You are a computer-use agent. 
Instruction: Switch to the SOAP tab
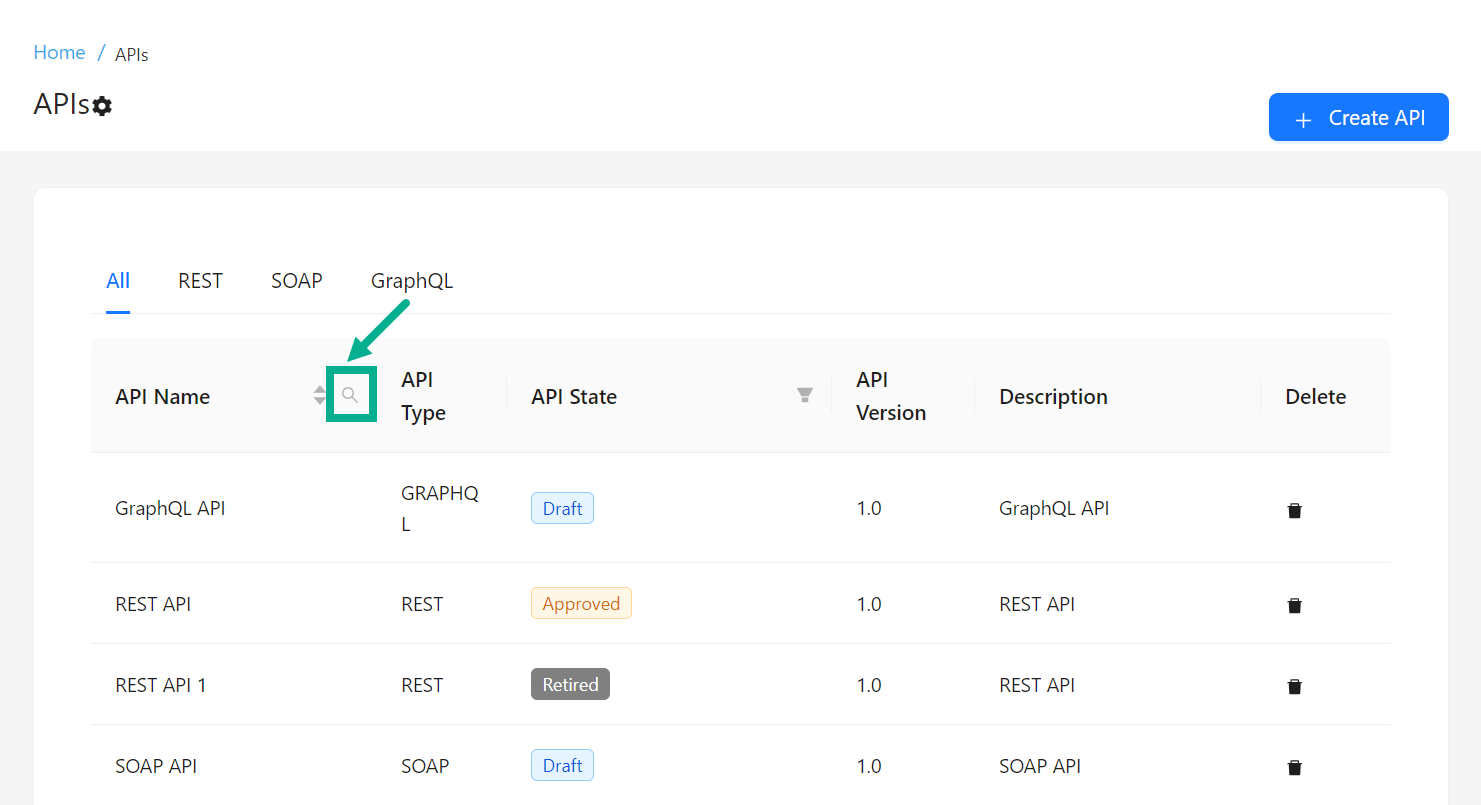pos(297,281)
